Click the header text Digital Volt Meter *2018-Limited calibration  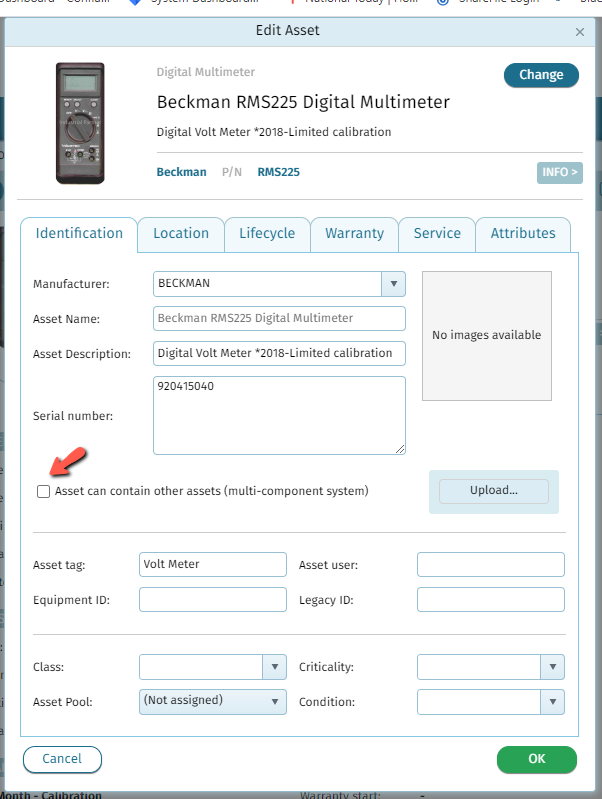[x=274, y=132]
